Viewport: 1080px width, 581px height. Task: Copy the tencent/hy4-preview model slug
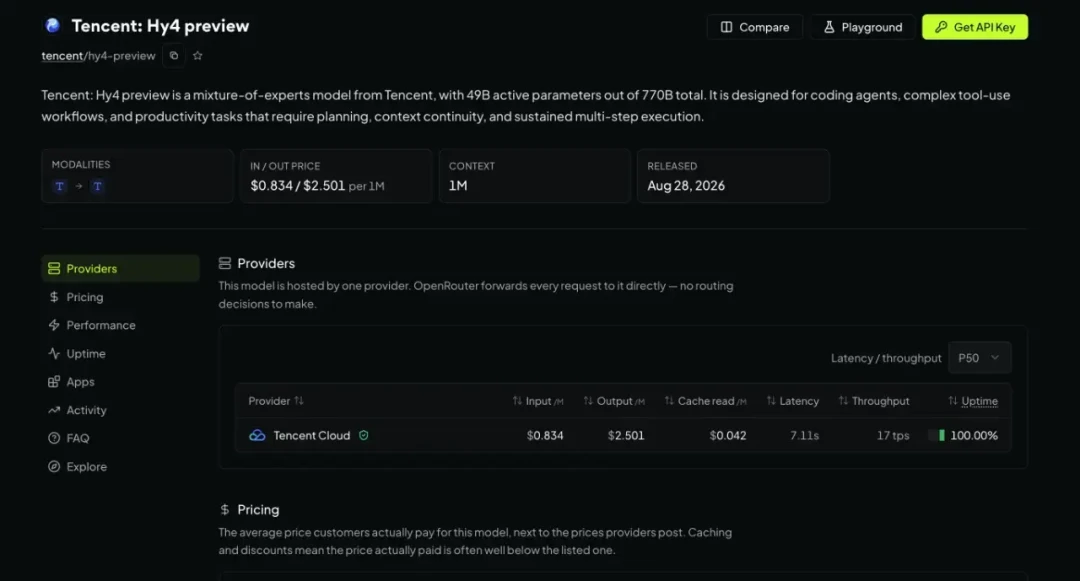click(174, 56)
